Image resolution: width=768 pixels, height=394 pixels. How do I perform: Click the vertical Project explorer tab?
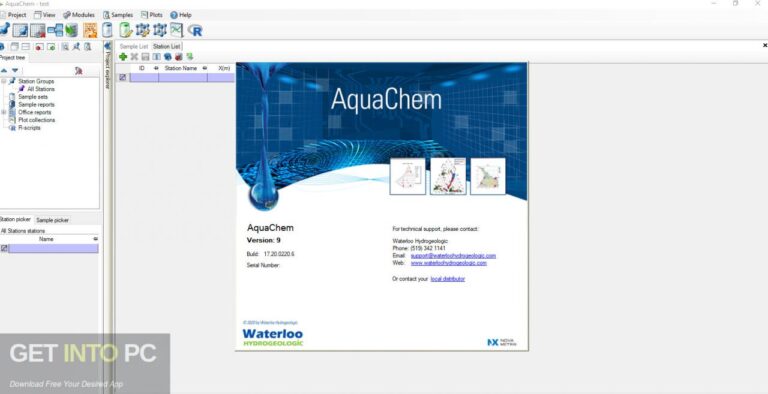(x=108, y=70)
